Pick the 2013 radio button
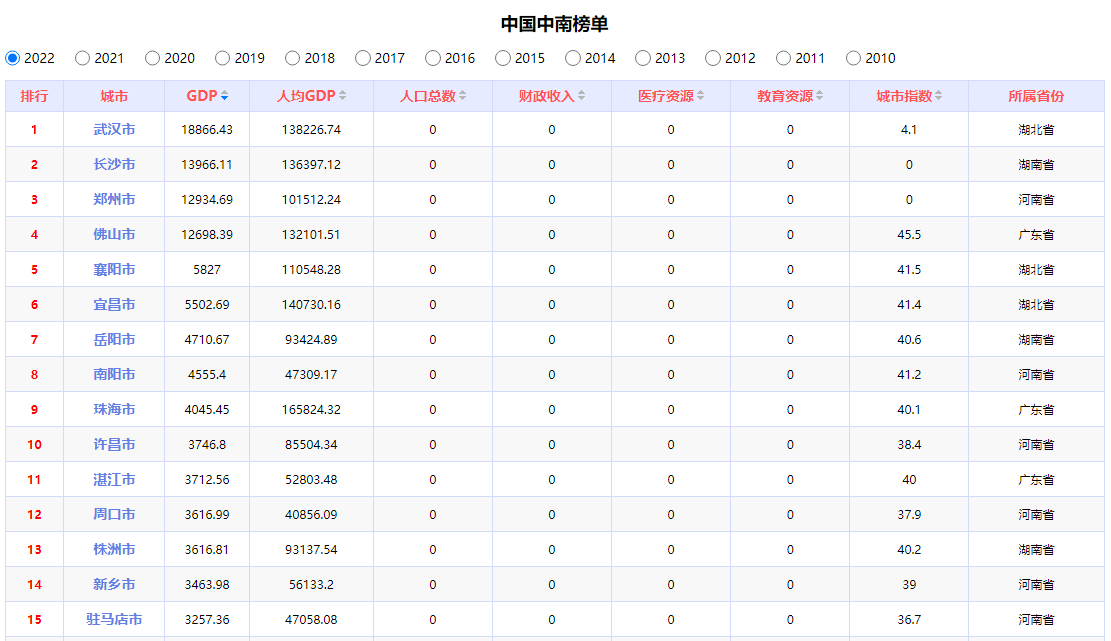Viewport: 1111px width, 641px height. click(x=643, y=58)
